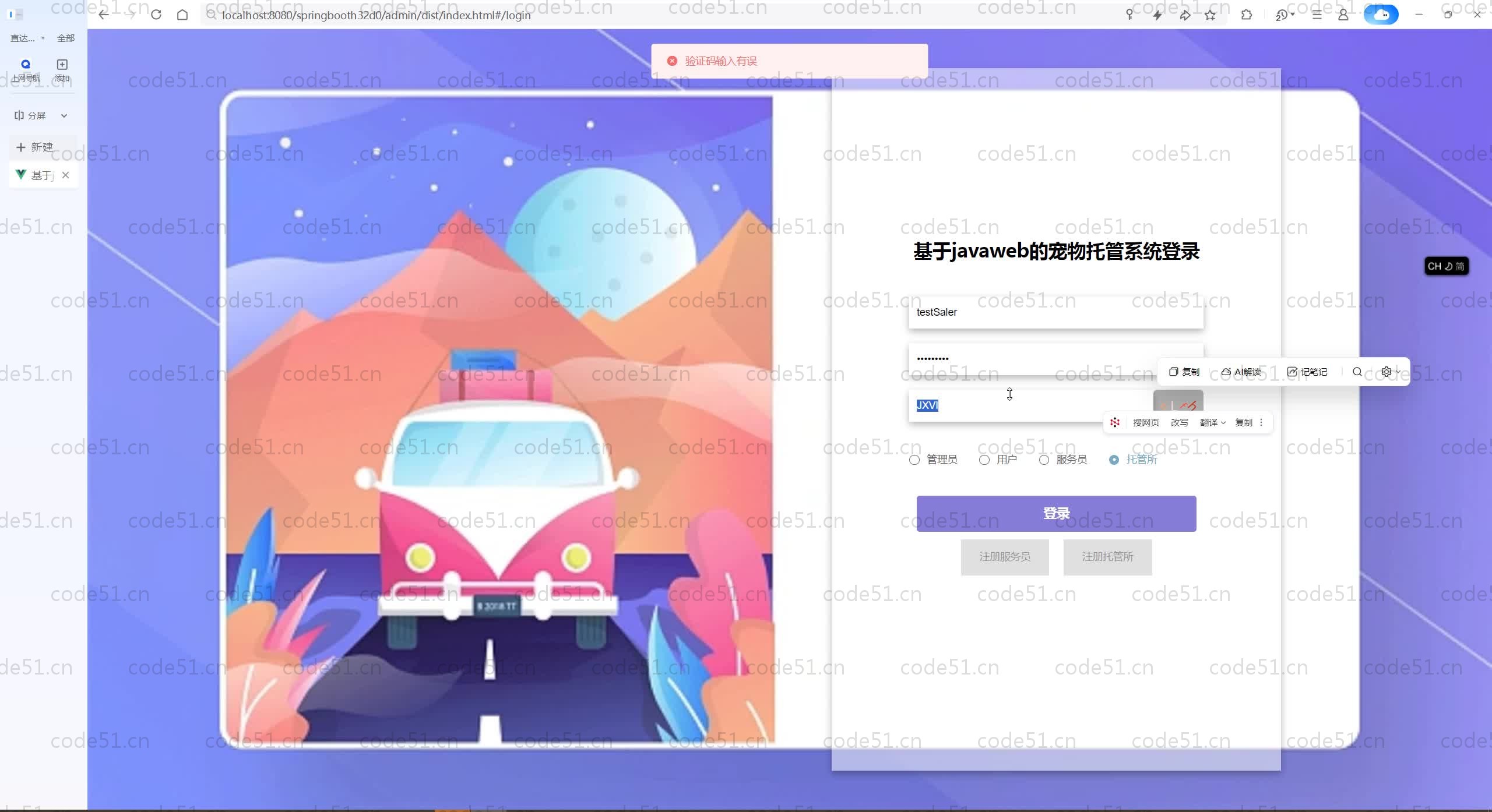This screenshot has height=812, width=1492.
Task: Open the user account icon
Action: [1343, 15]
